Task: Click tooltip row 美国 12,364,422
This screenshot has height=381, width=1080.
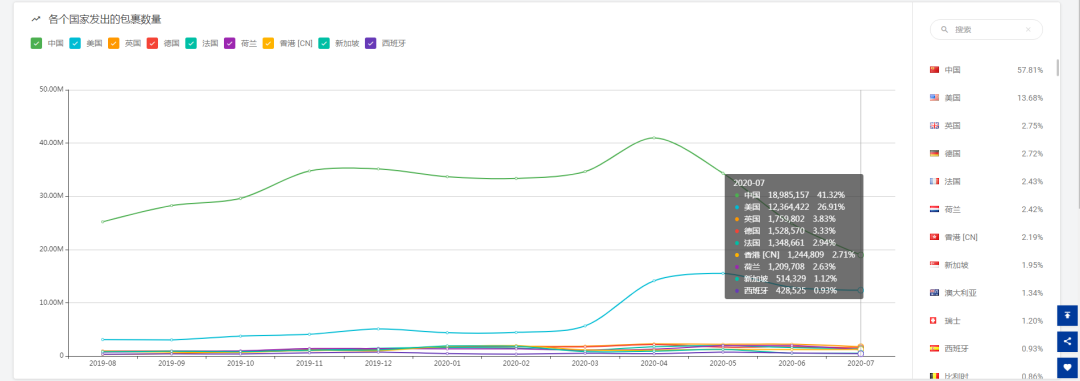Action: (x=789, y=207)
